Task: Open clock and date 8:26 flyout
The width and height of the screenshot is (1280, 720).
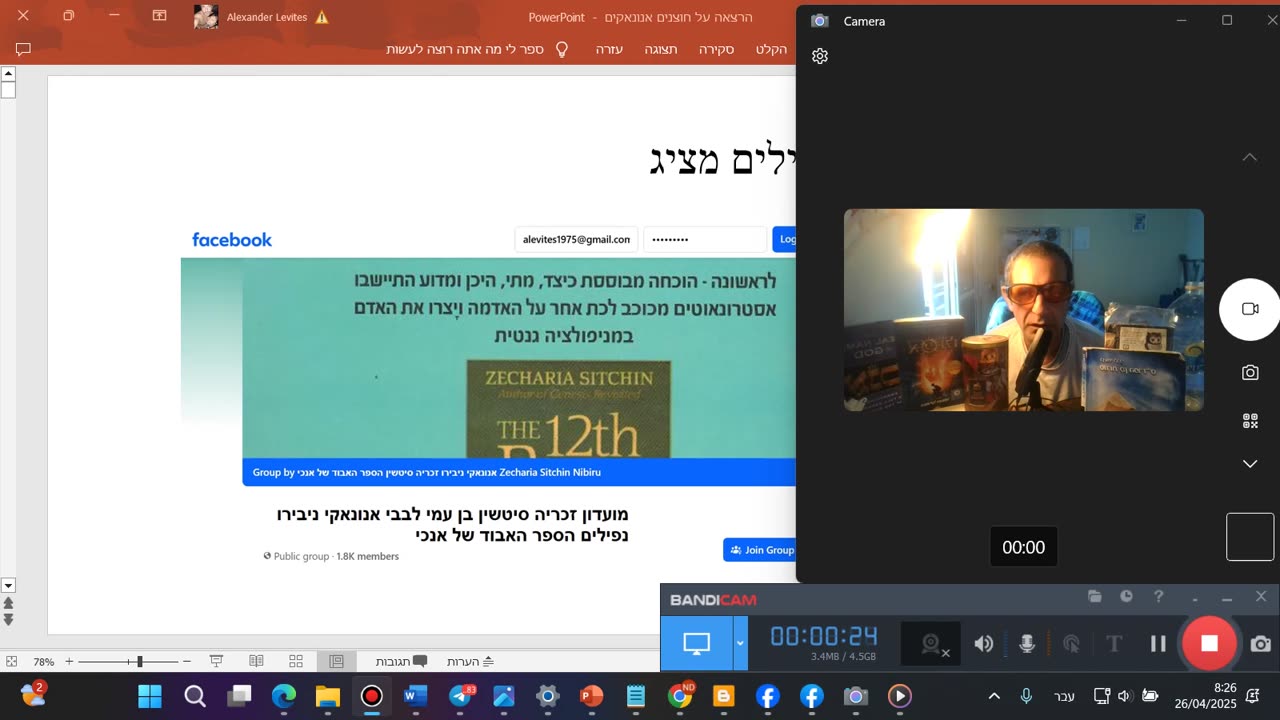Action: (1206, 696)
